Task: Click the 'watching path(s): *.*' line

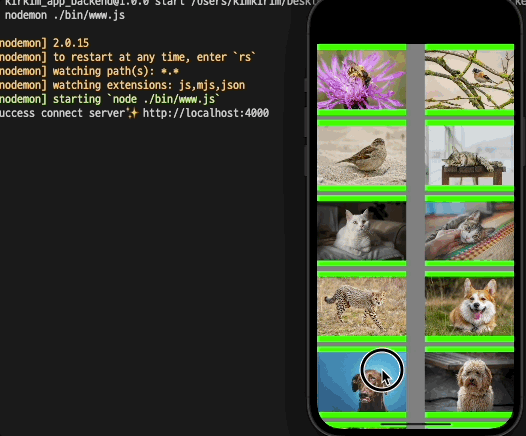Action: [89, 71]
